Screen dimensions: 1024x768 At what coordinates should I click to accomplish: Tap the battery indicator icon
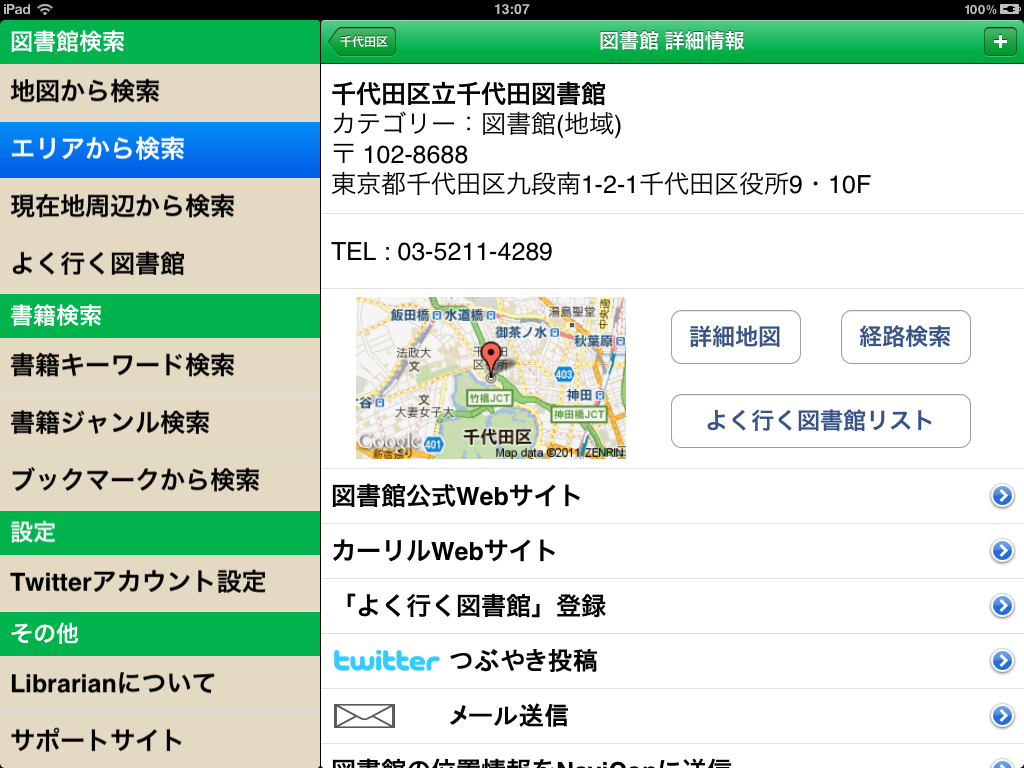pyautogui.click(x=1010, y=9)
